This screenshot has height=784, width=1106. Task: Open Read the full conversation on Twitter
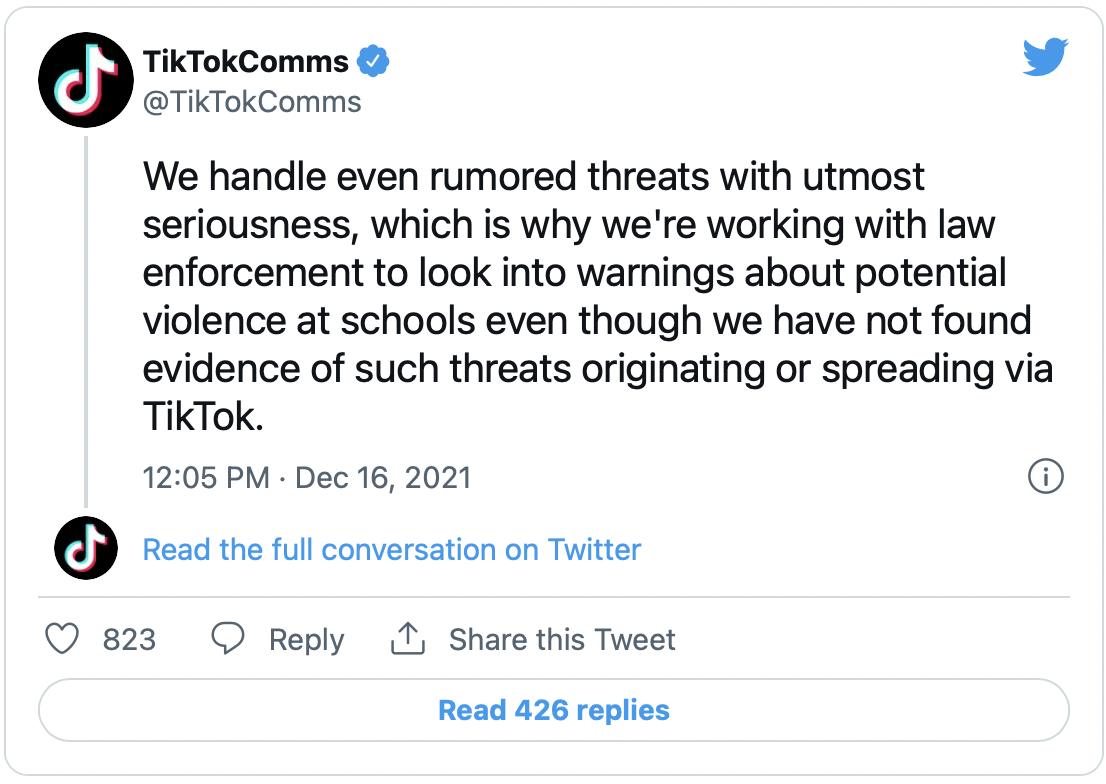point(392,549)
